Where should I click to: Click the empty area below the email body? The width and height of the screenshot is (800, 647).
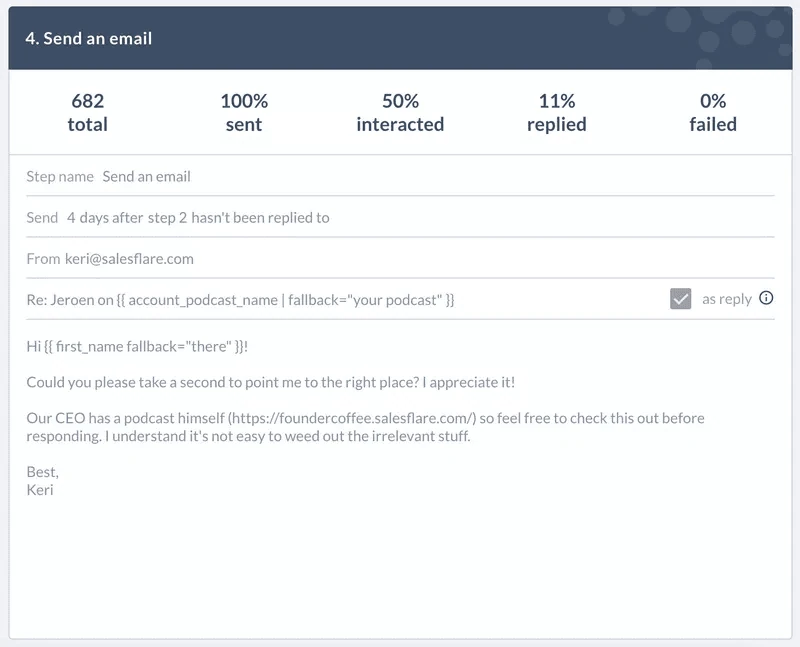pos(400,566)
